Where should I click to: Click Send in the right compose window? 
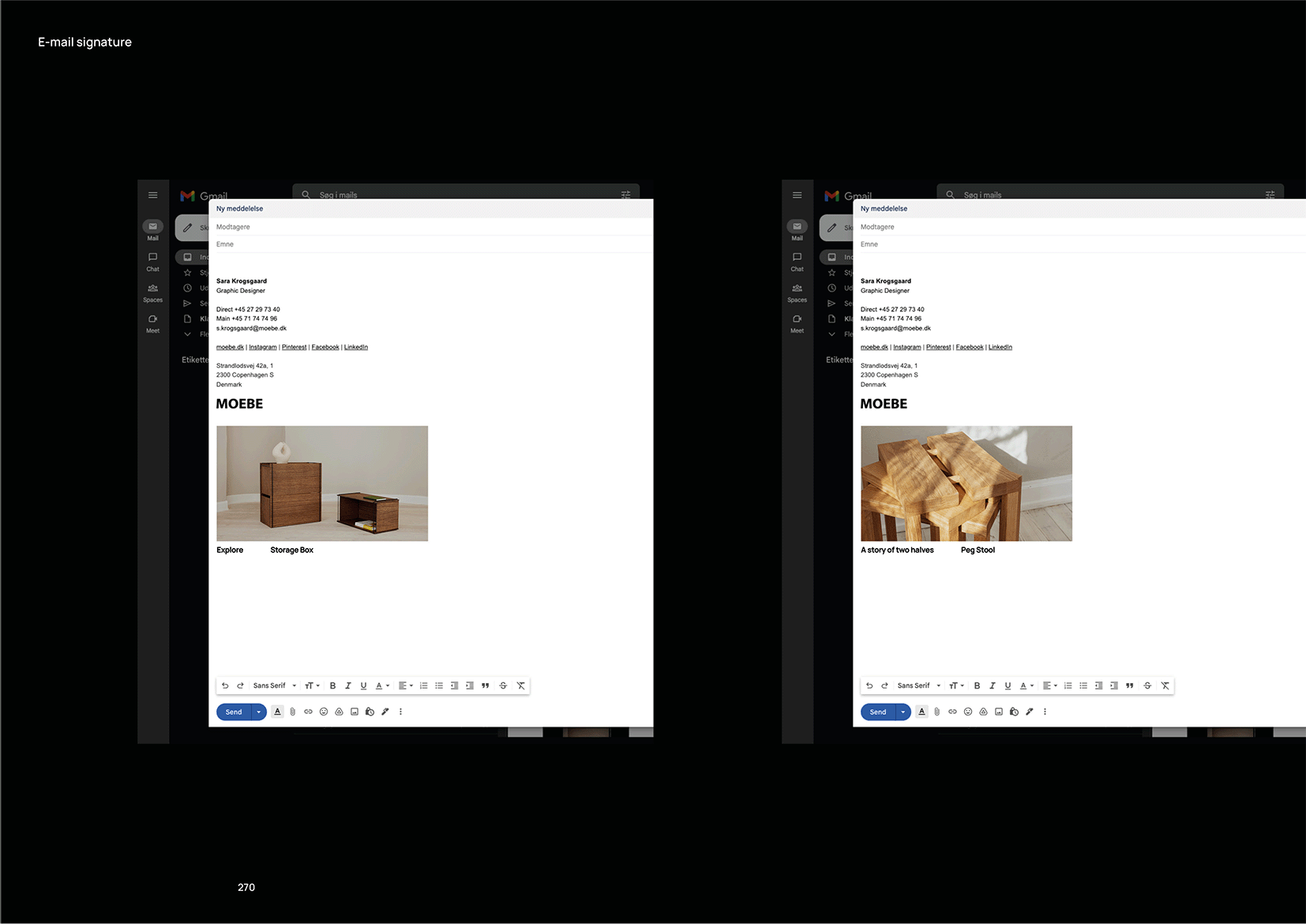(x=878, y=712)
